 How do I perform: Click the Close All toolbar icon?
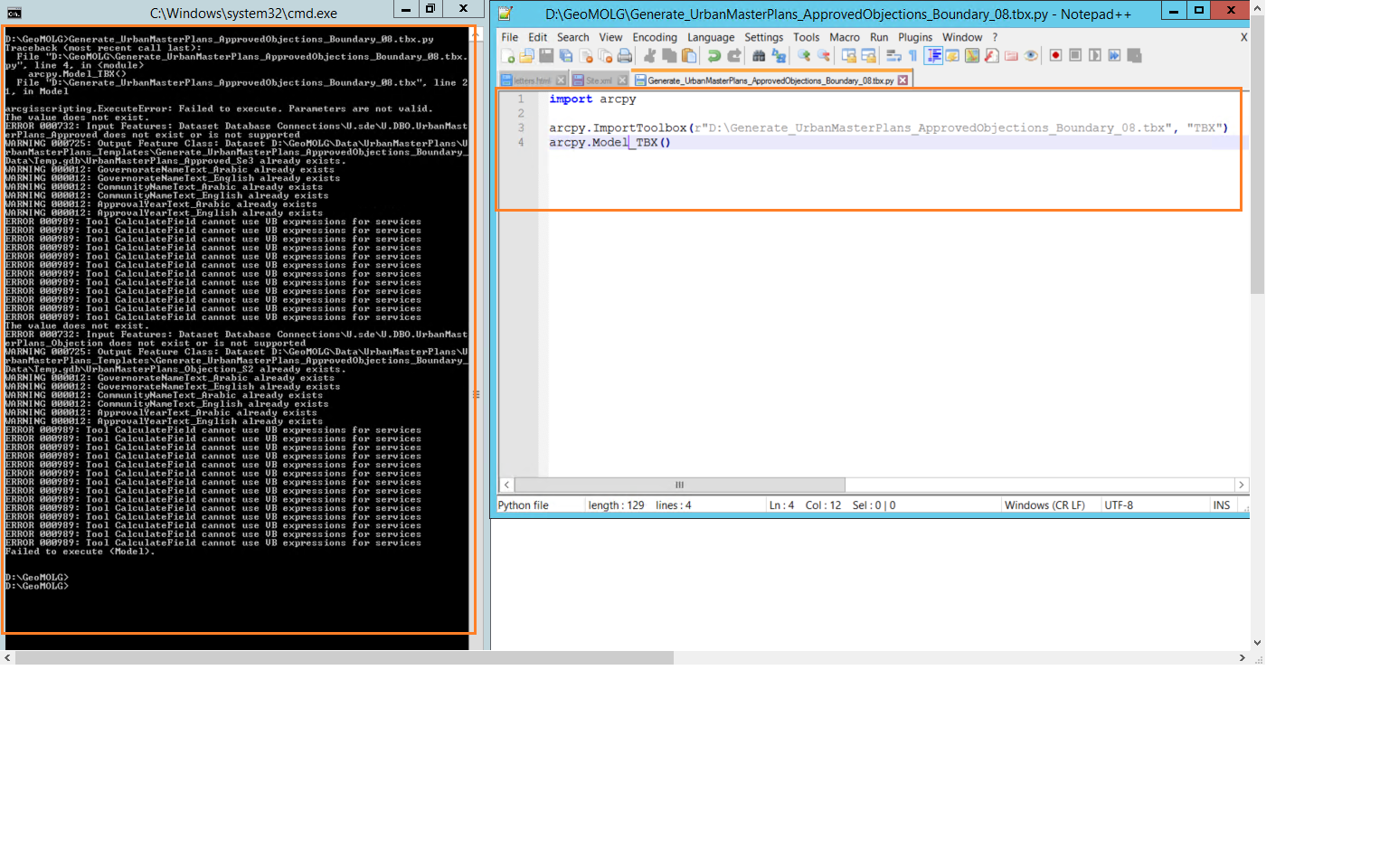(x=605, y=56)
